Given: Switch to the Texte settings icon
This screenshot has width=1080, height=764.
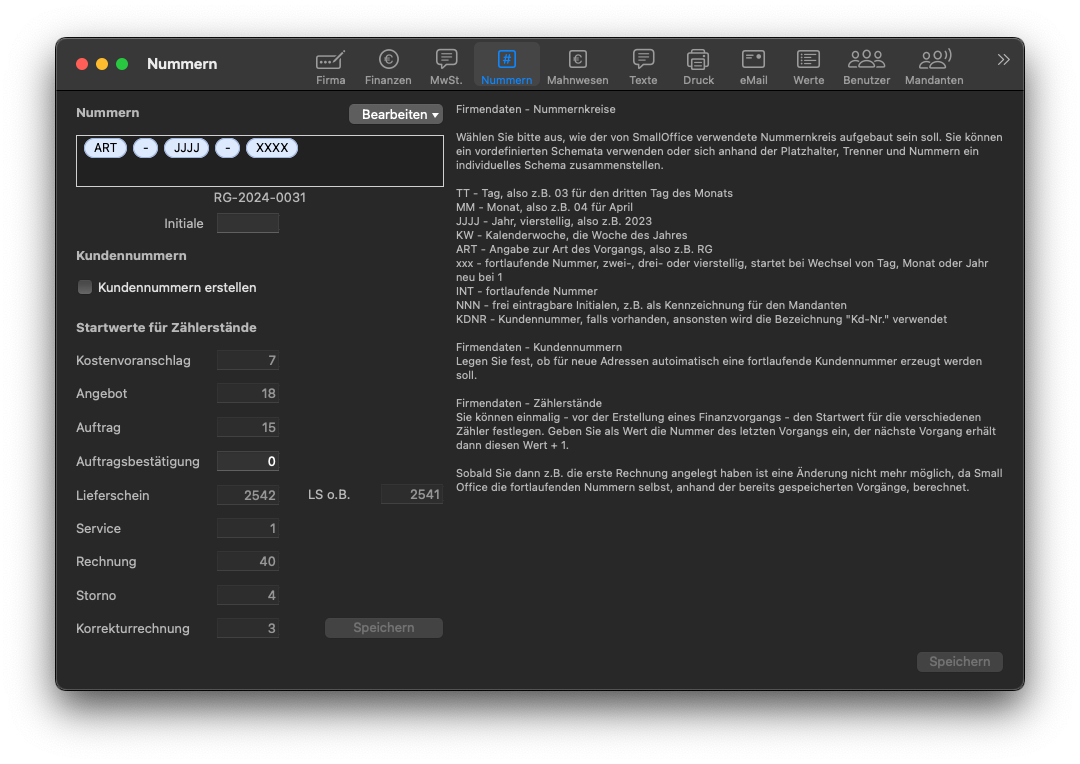Looking at the screenshot, I should click(643, 60).
